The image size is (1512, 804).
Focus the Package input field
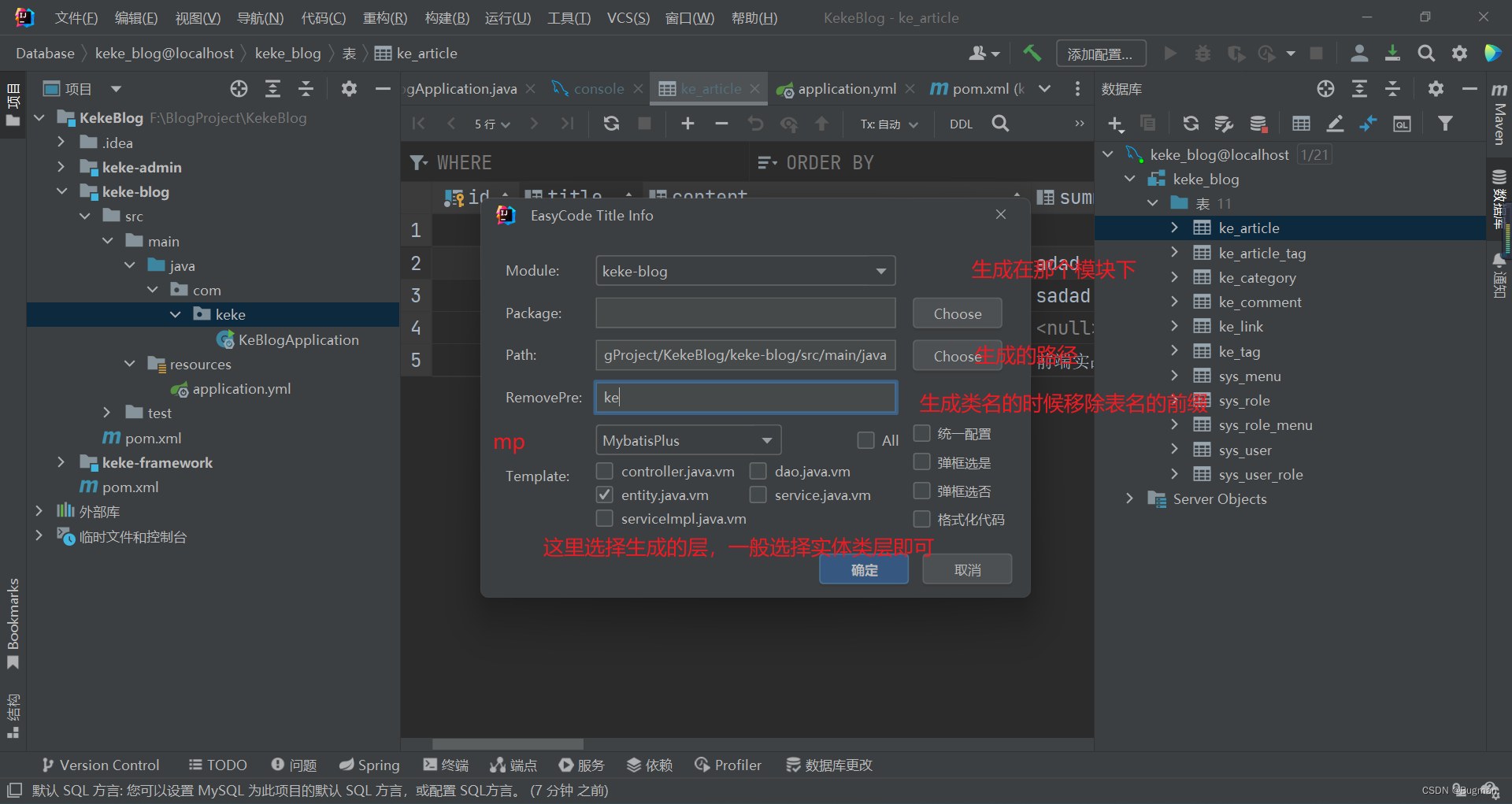(745, 313)
